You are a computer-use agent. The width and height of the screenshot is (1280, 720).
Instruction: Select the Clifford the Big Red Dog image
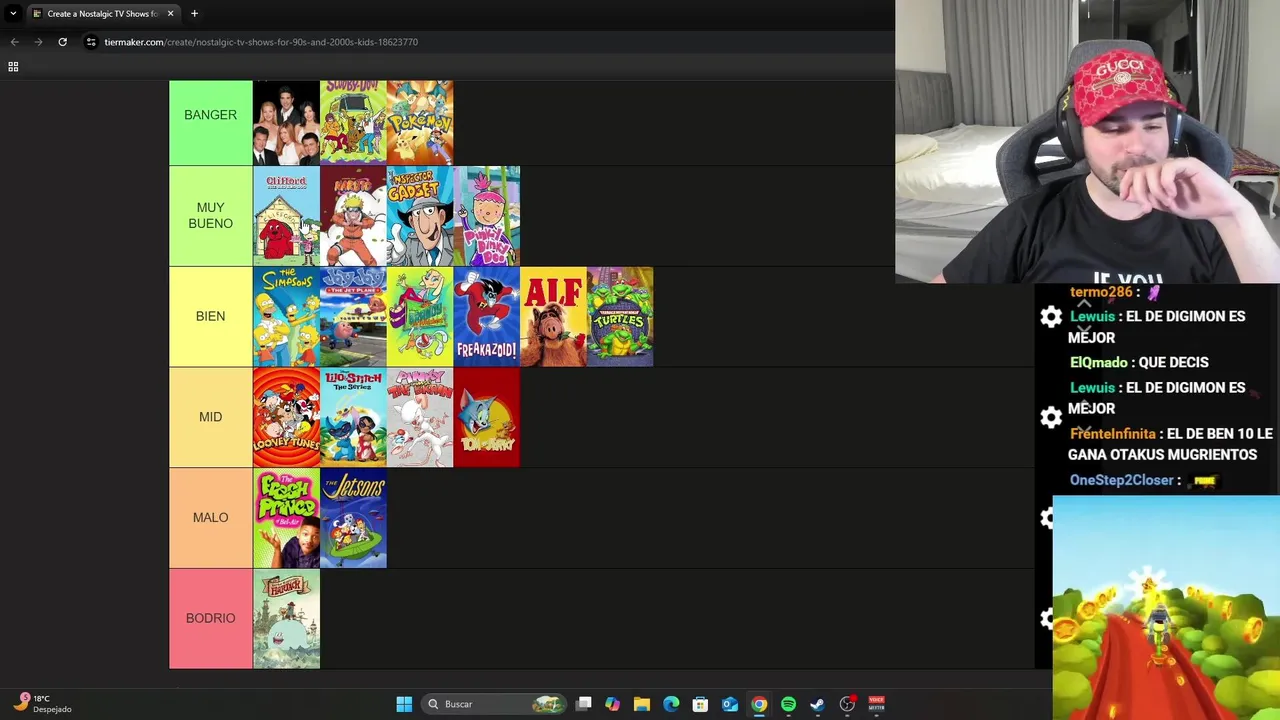[x=286, y=216]
